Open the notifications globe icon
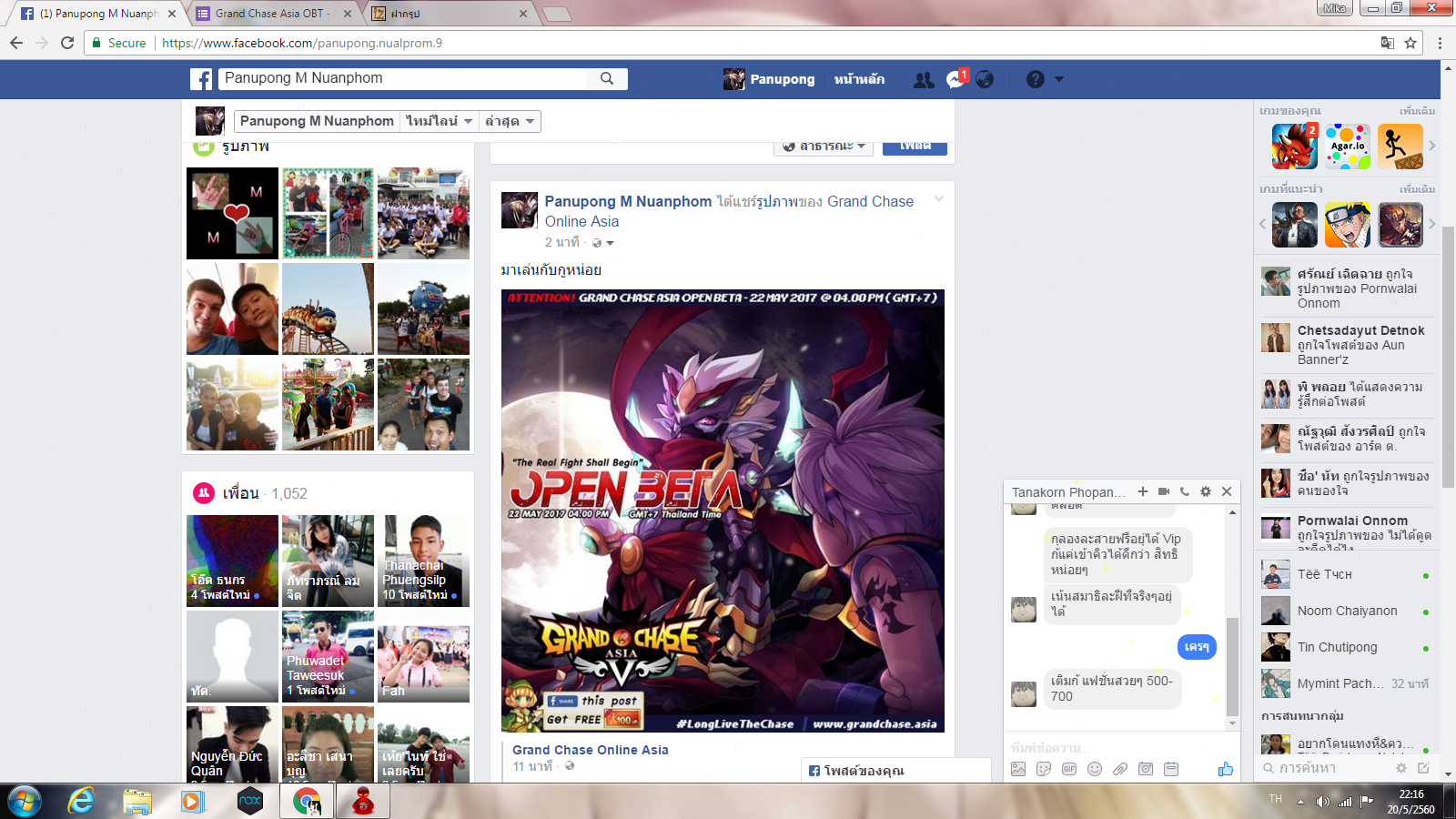Screen dimensions: 1456x819 click(x=985, y=79)
